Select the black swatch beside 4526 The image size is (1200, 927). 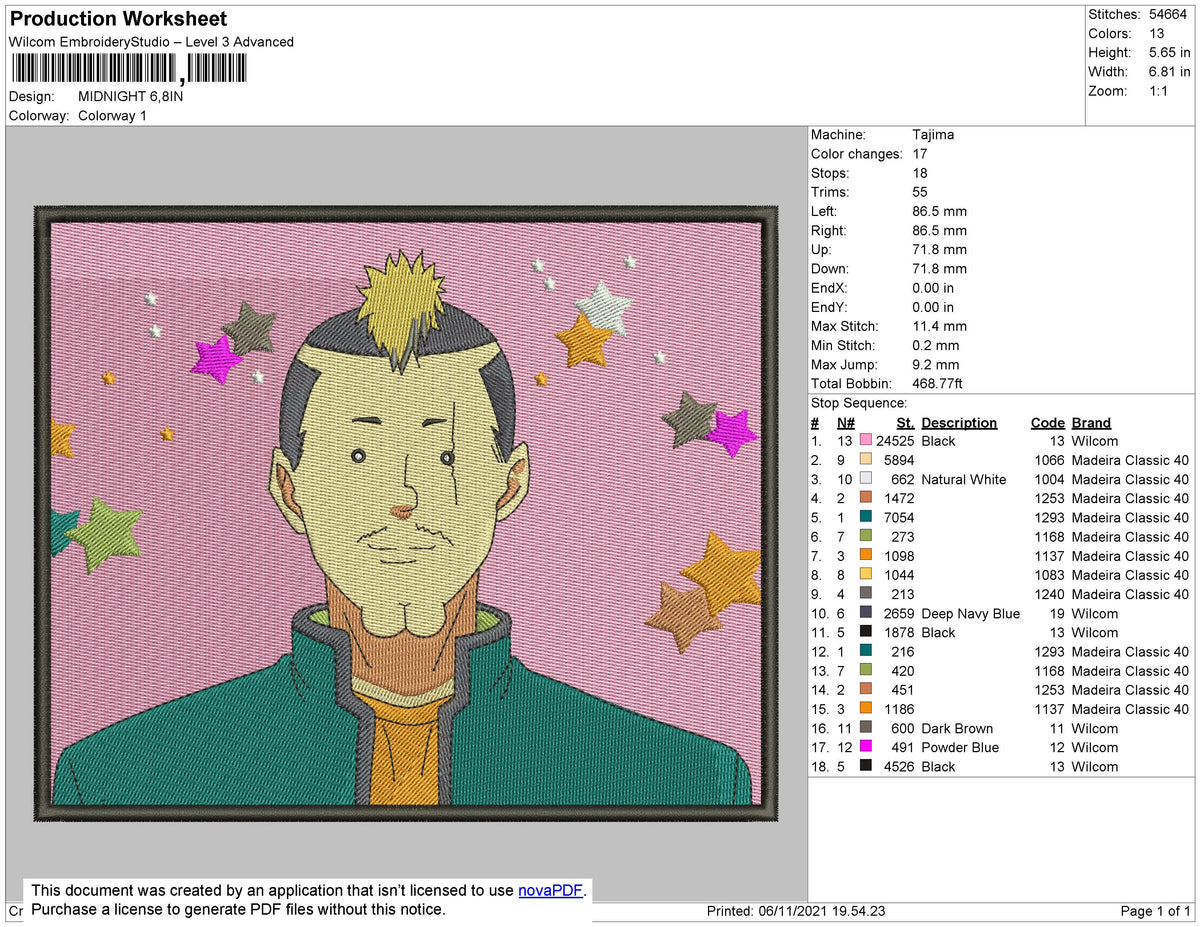coord(865,766)
